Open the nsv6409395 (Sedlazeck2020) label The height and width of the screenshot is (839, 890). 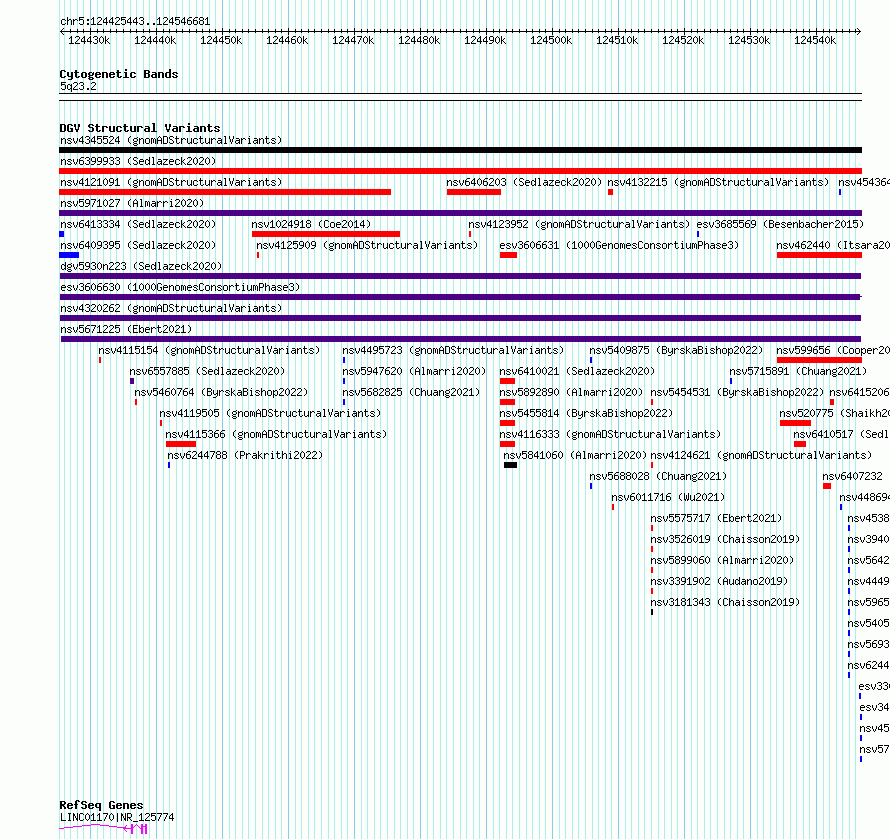coord(138,245)
